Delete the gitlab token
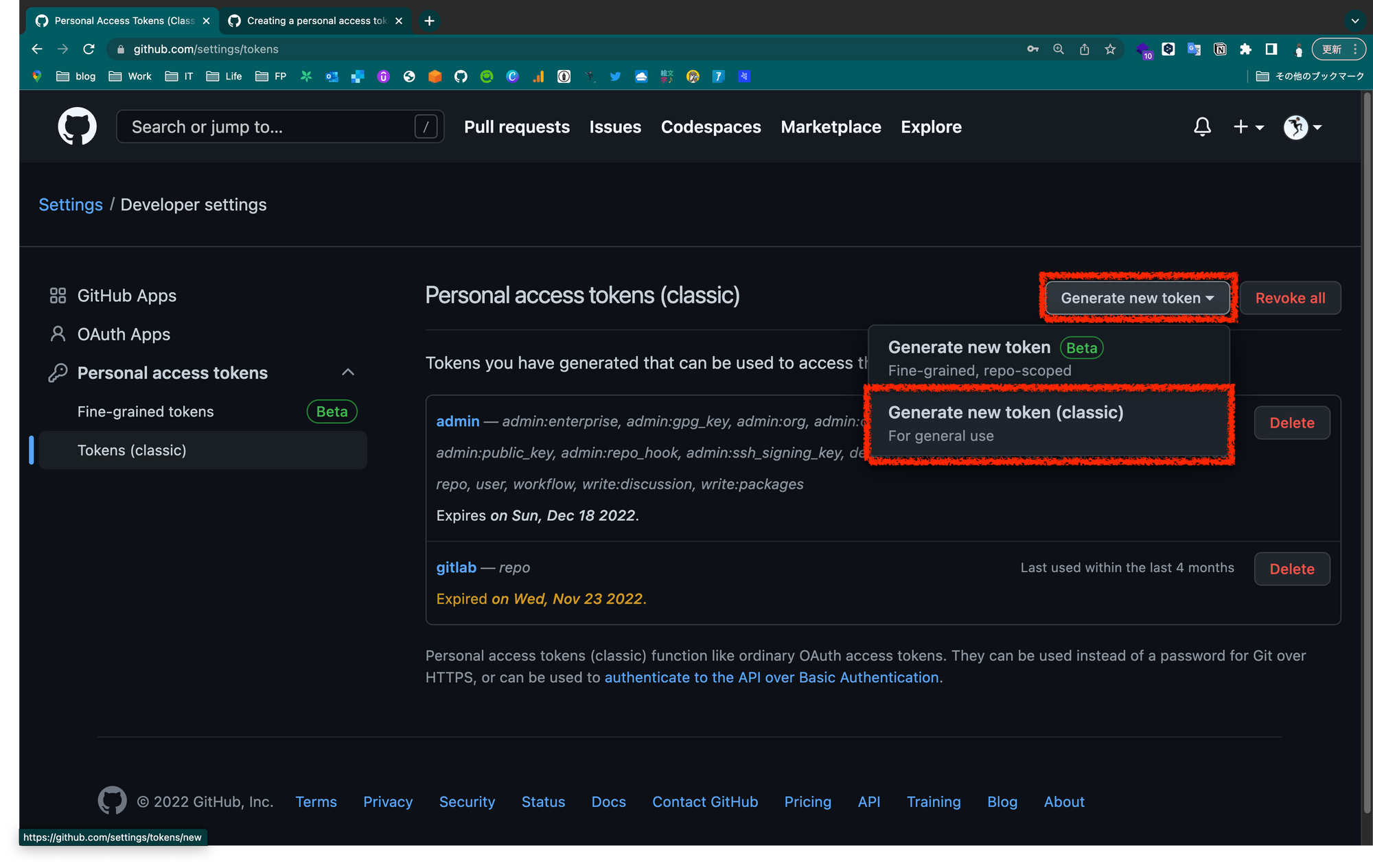 [1291, 569]
